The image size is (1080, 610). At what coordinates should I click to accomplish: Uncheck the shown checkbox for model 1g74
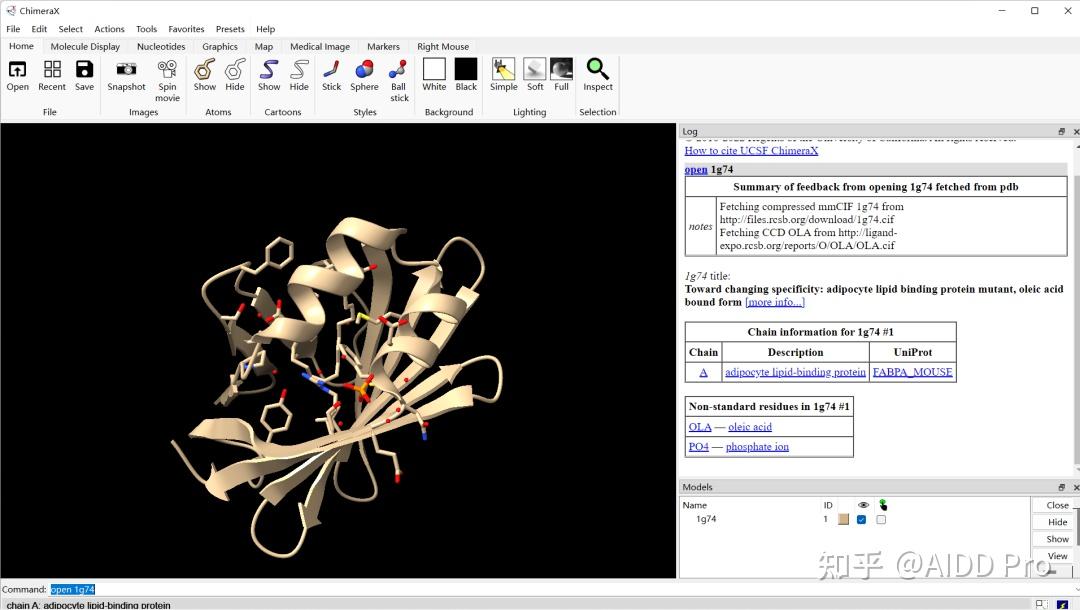(861, 520)
